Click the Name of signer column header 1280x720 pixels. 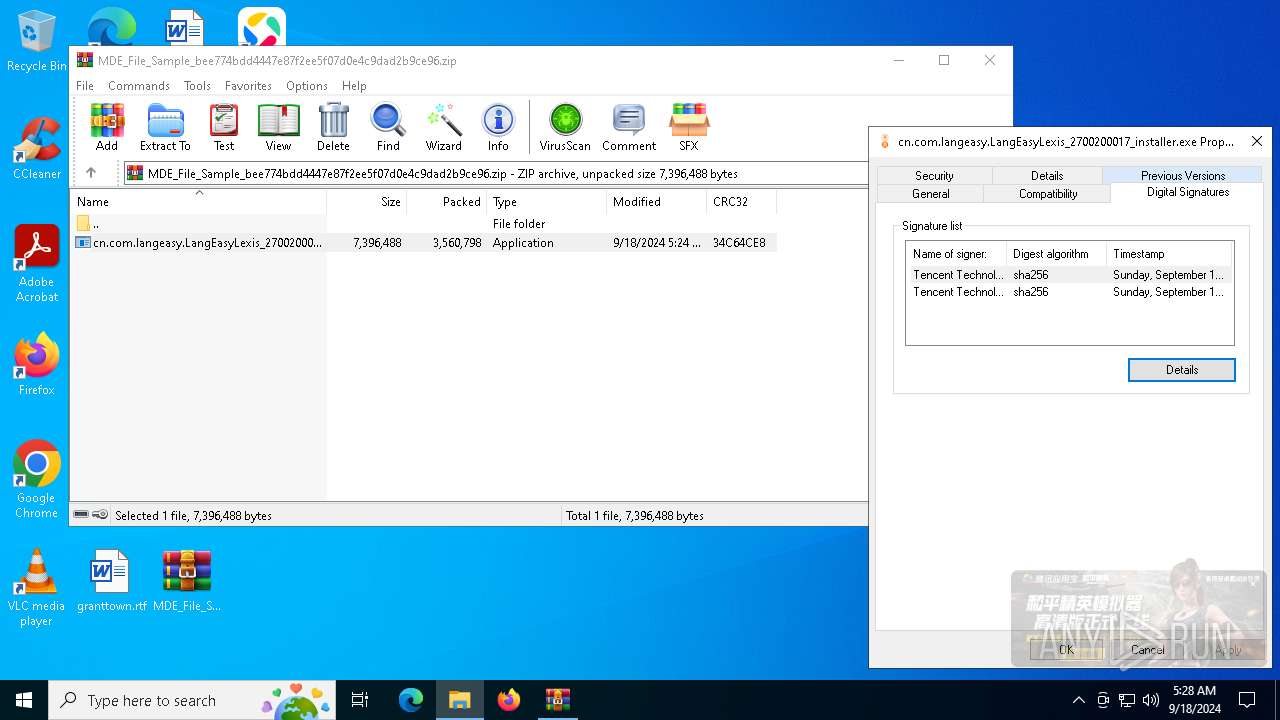956,254
